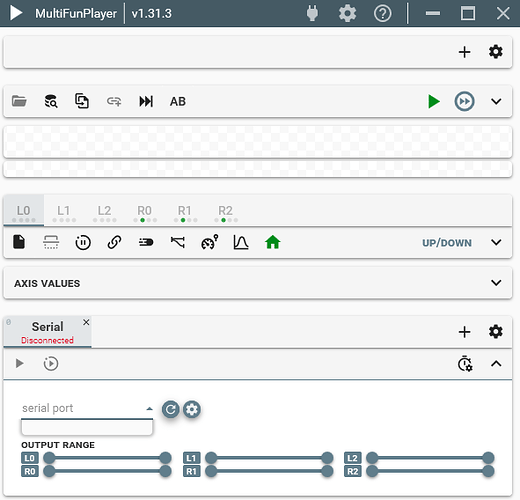520x500 pixels.
Task: Click the axis curve graph icon
Action: 241,242
